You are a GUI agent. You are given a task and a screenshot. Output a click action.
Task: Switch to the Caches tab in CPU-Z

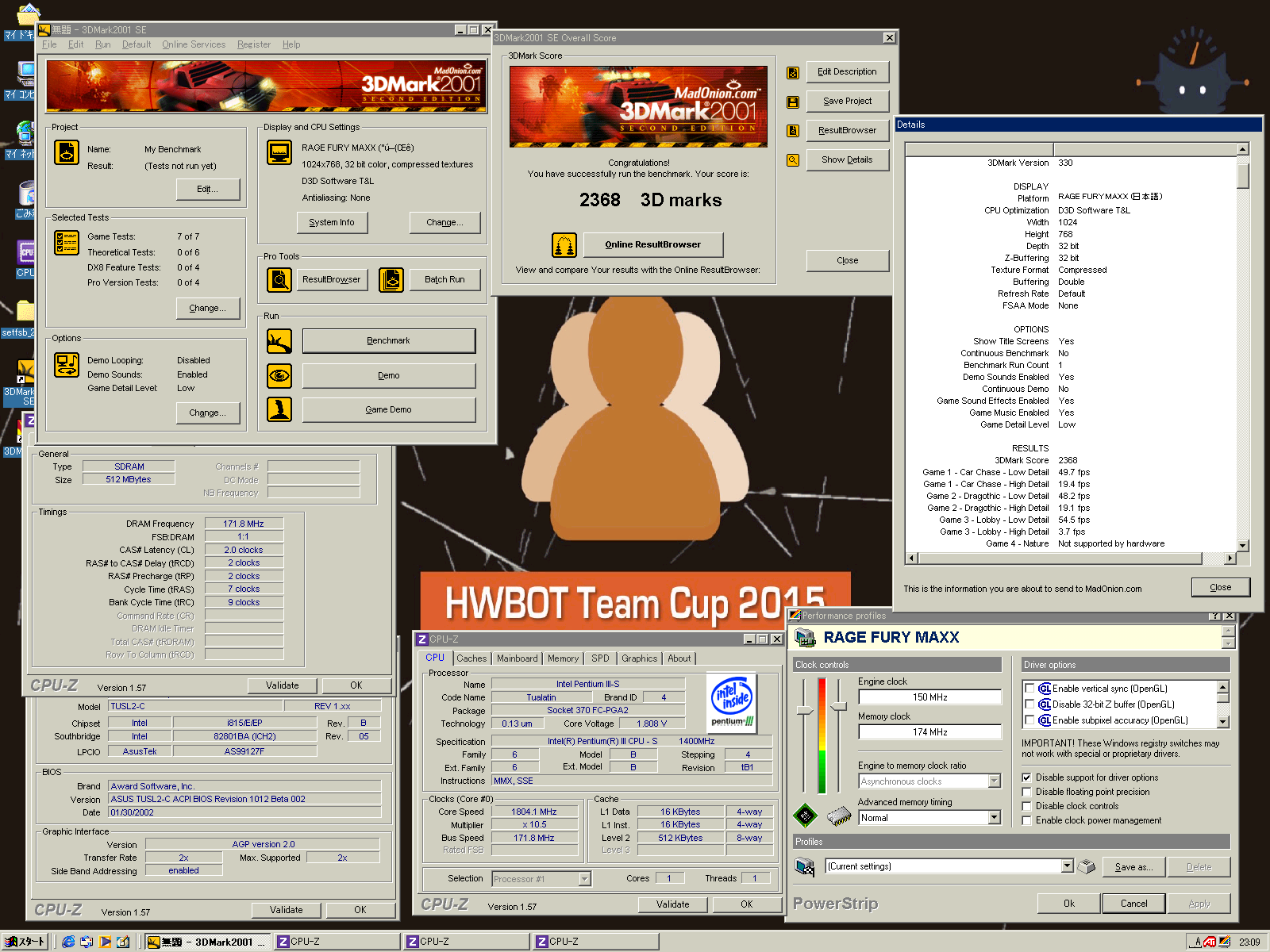click(x=471, y=658)
